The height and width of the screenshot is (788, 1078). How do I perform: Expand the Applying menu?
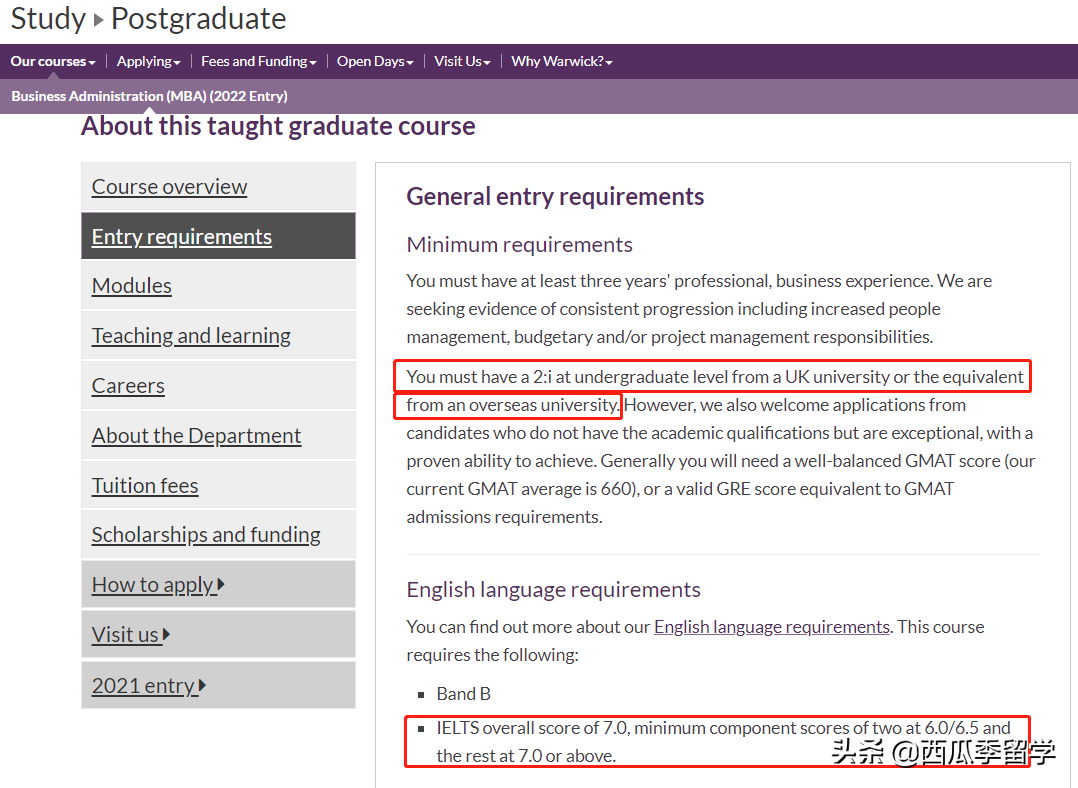click(148, 62)
